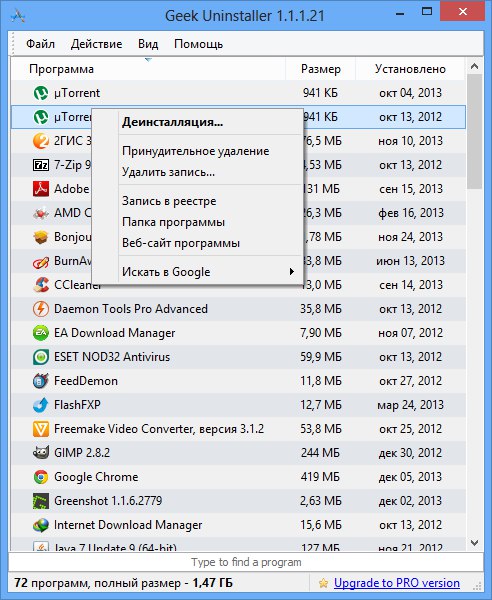492x600 pixels.
Task: Select the FeedDemon row
Action: (x=238, y=381)
